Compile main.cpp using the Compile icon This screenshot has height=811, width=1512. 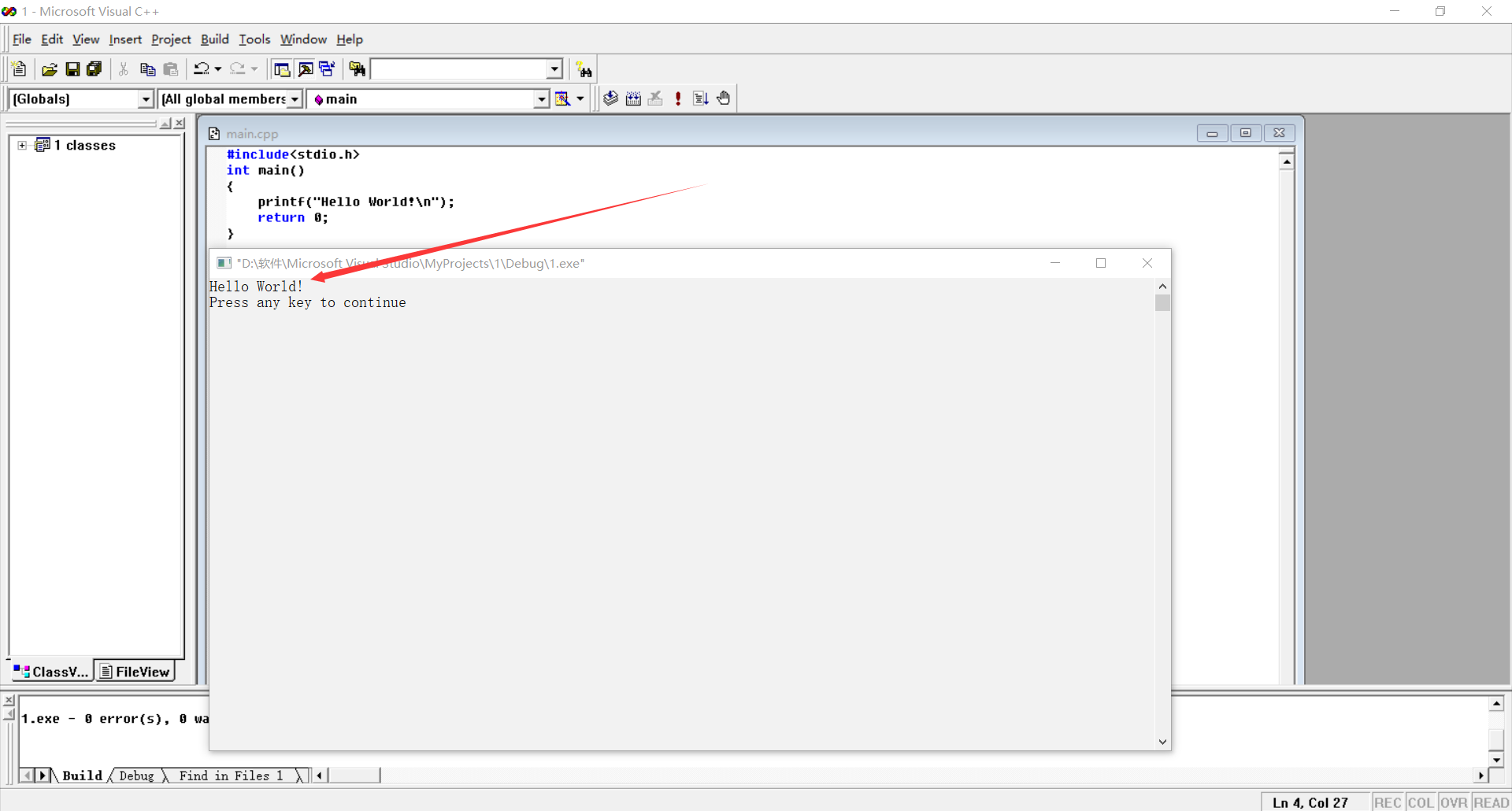(610, 98)
